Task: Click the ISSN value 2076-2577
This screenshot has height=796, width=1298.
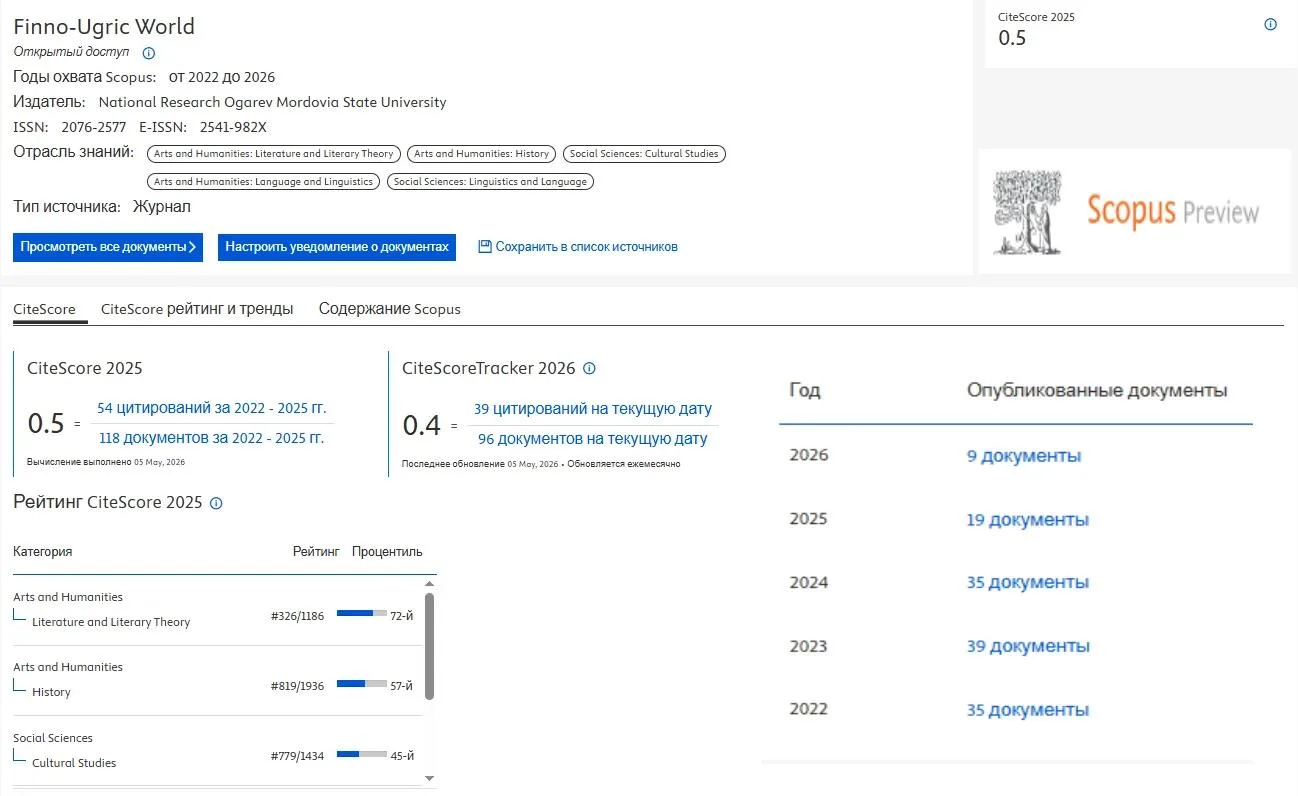Action: (x=94, y=127)
